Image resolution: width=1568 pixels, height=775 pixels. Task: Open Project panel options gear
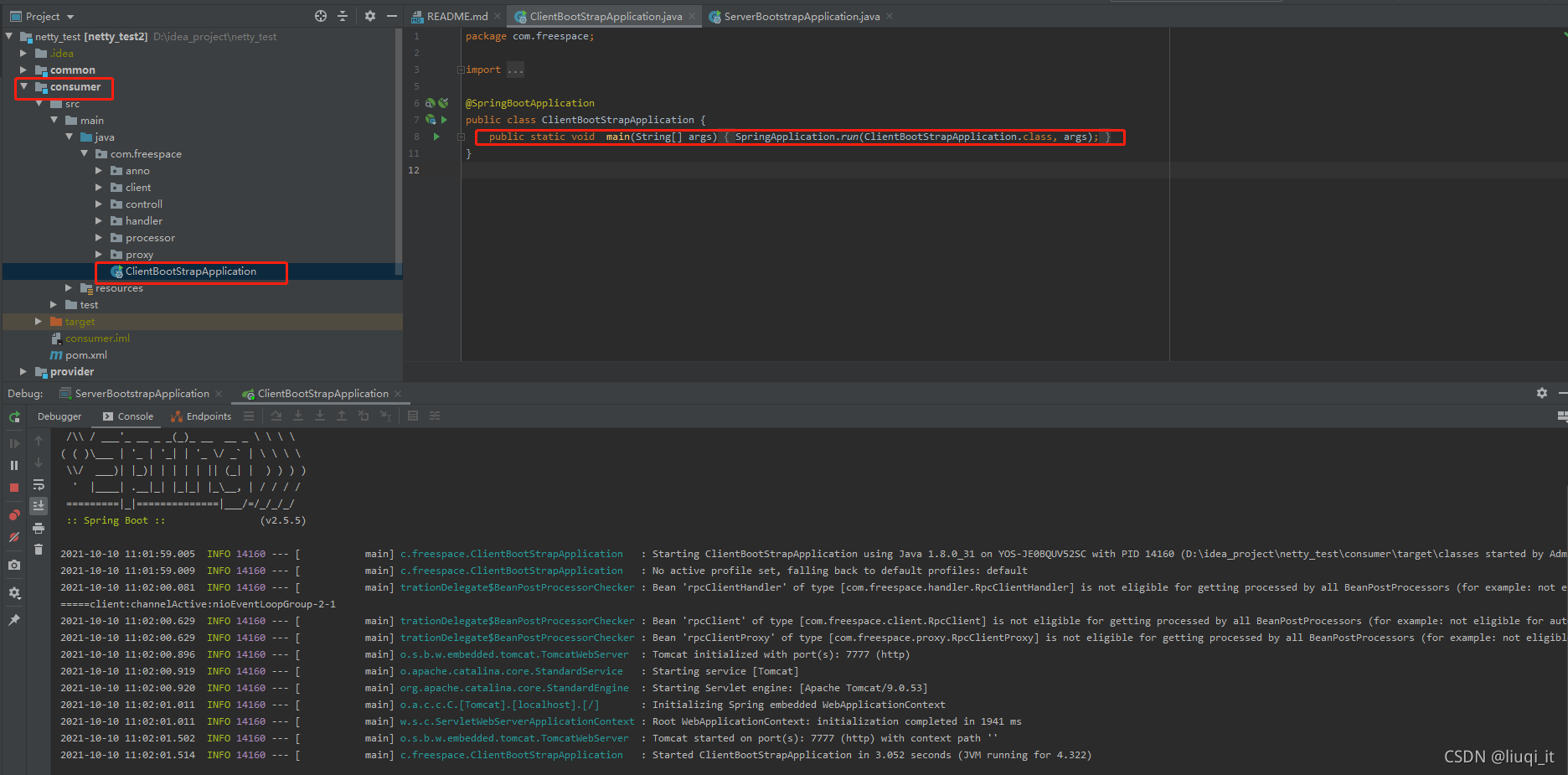click(370, 16)
